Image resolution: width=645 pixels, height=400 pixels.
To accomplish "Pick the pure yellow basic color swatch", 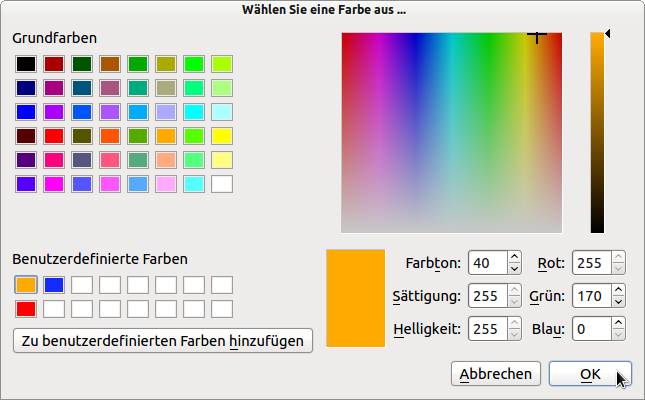I will point(222,136).
